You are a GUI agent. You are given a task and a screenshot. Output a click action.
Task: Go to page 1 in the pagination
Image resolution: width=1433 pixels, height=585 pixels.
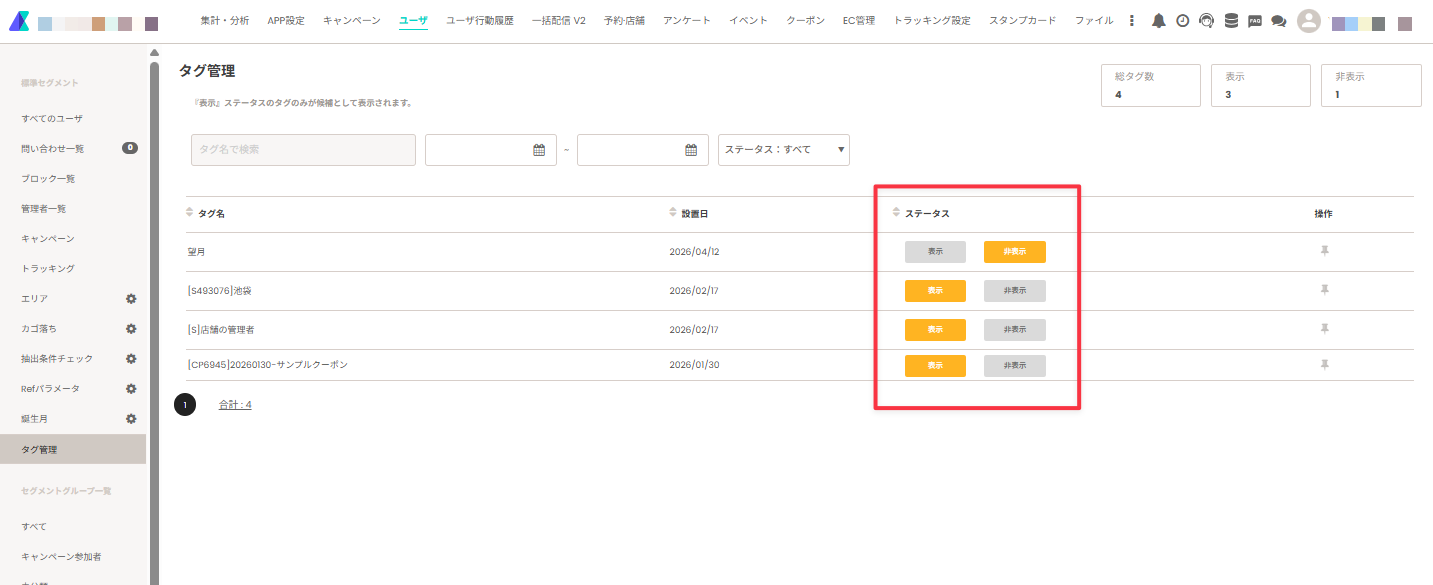pos(185,405)
